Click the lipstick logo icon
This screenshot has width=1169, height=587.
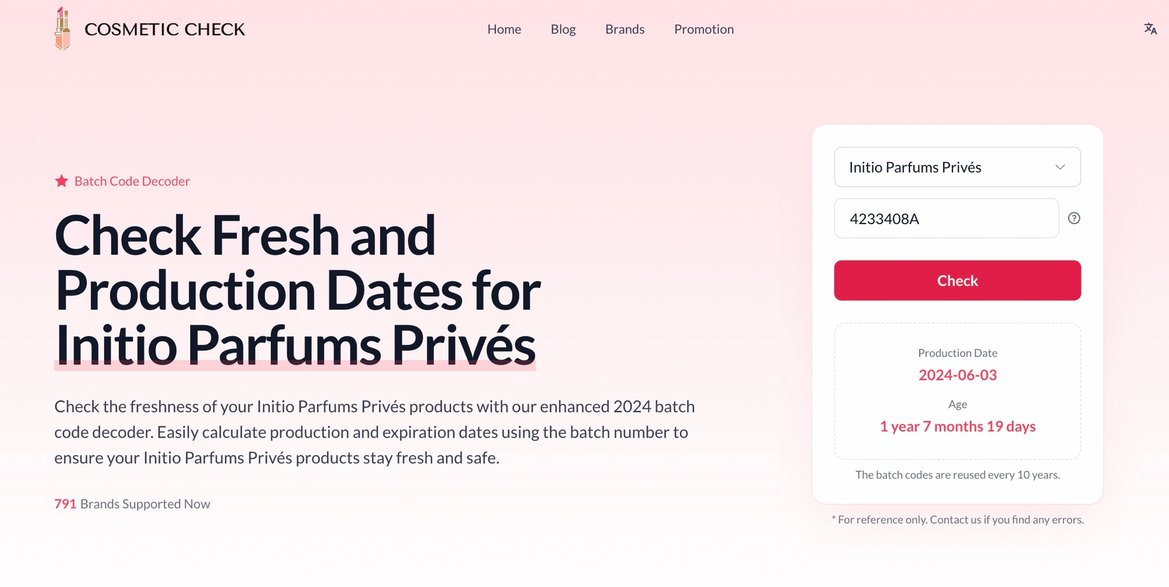[62, 29]
